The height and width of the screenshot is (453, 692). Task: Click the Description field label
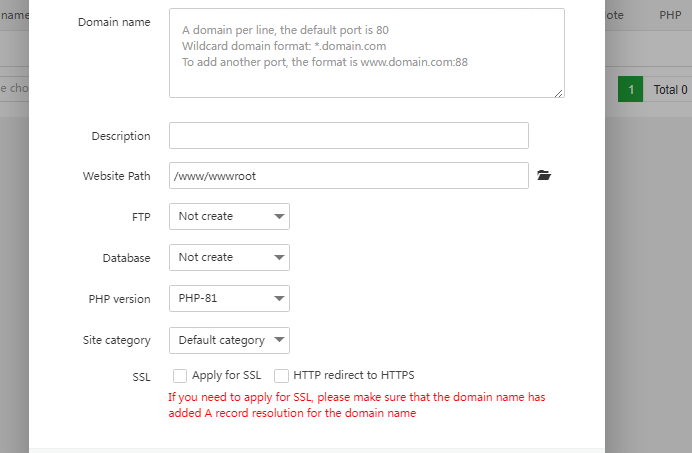click(x=121, y=136)
